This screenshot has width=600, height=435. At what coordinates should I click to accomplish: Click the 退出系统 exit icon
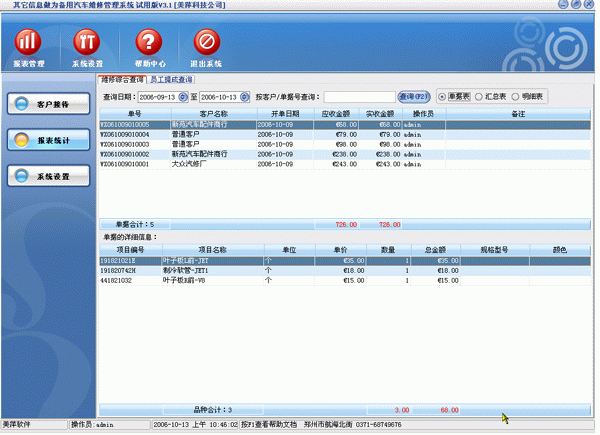tap(207, 43)
